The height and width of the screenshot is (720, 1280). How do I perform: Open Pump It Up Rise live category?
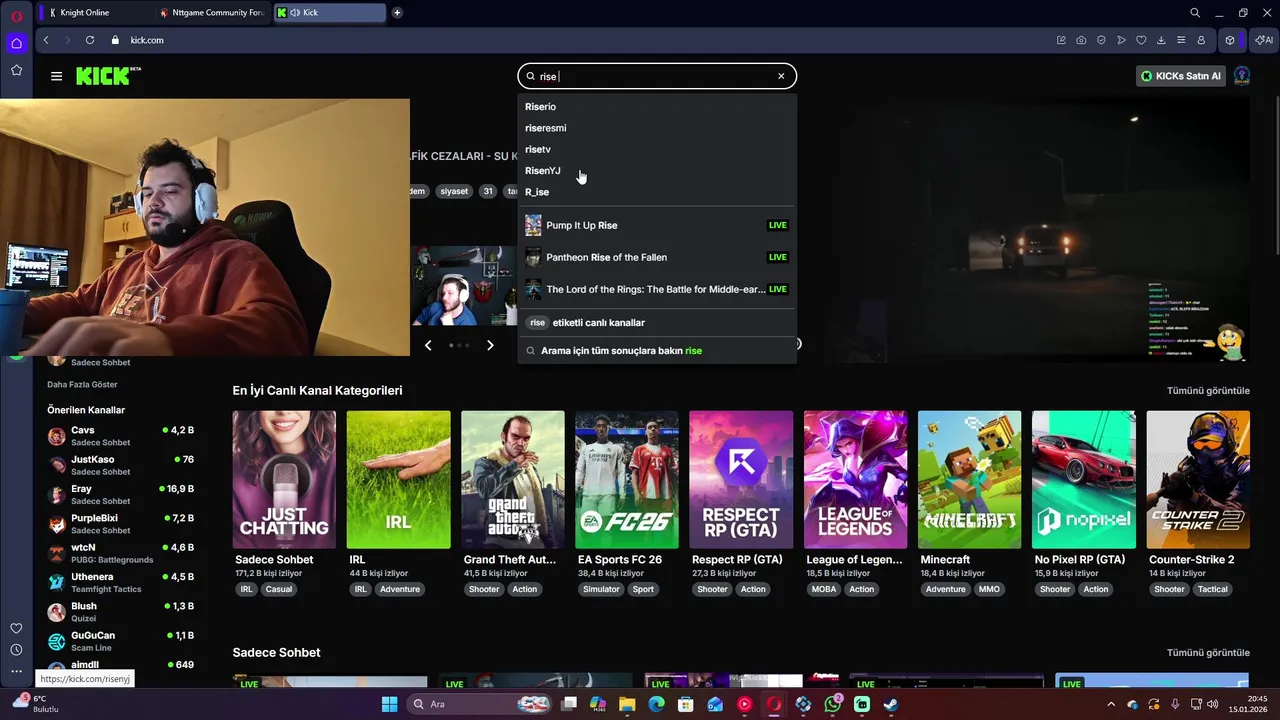[656, 225]
